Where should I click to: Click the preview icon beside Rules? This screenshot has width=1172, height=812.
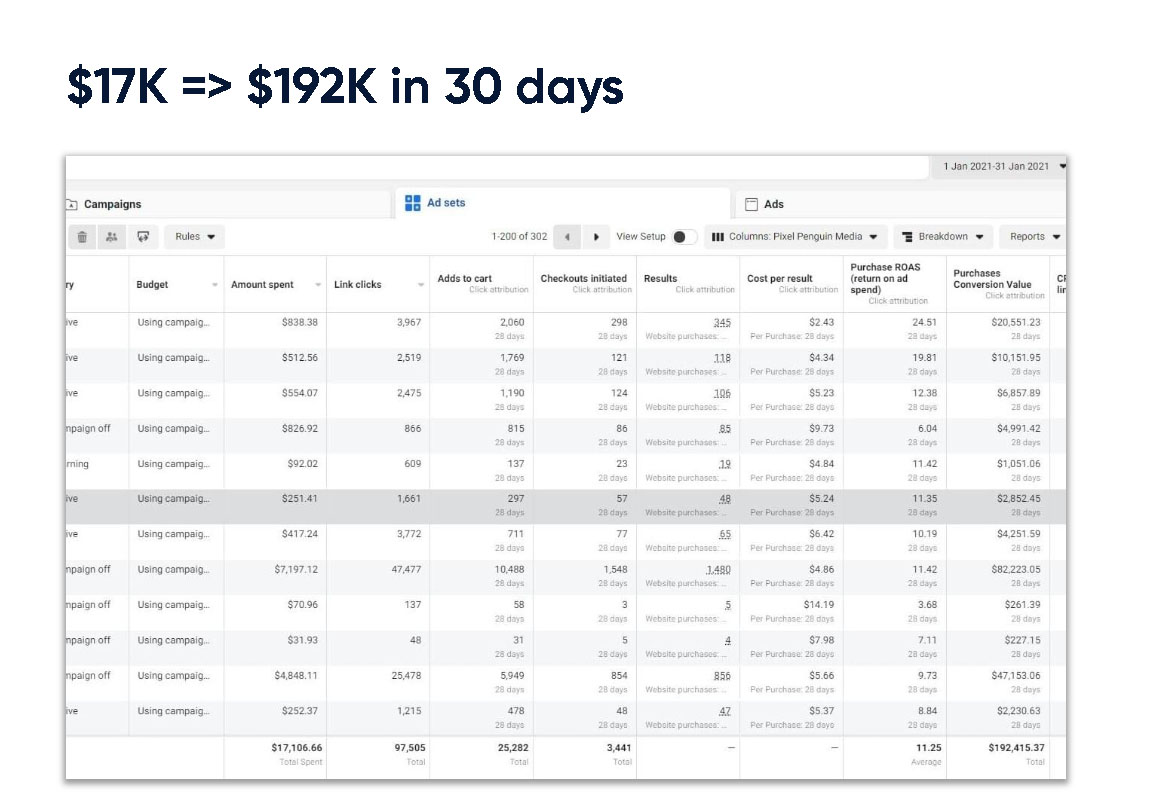point(143,237)
